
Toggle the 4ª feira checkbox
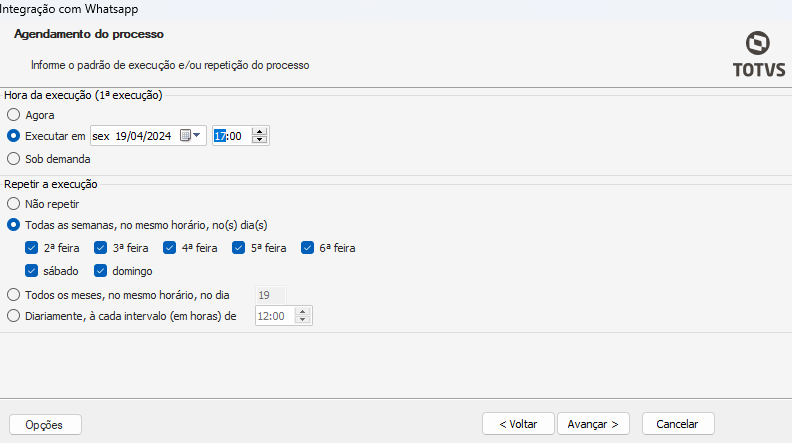click(170, 248)
